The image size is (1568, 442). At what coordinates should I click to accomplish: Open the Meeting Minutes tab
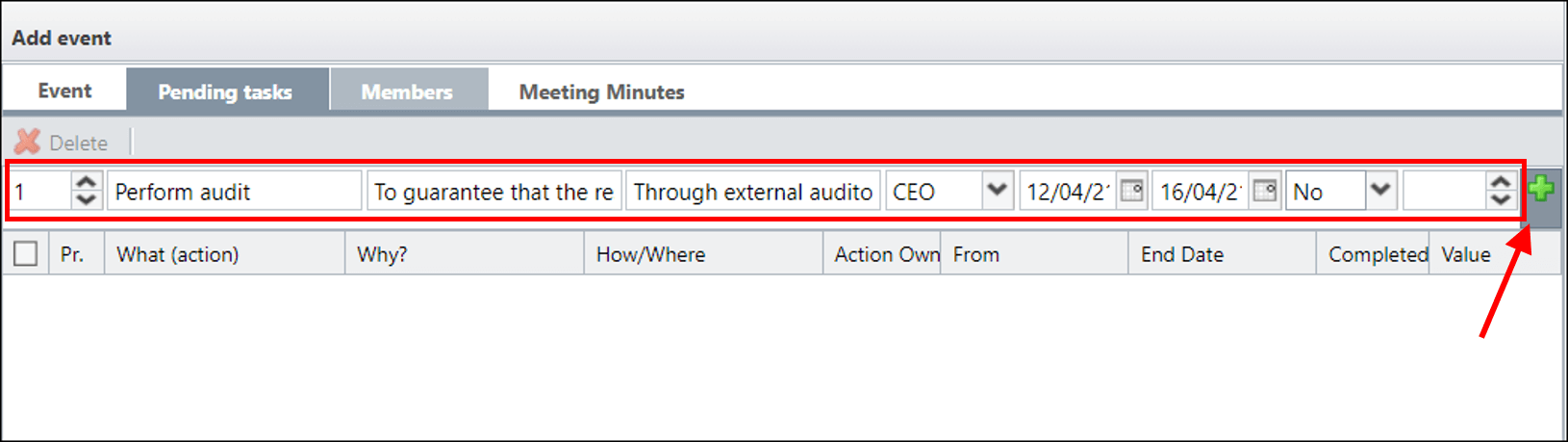click(602, 91)
